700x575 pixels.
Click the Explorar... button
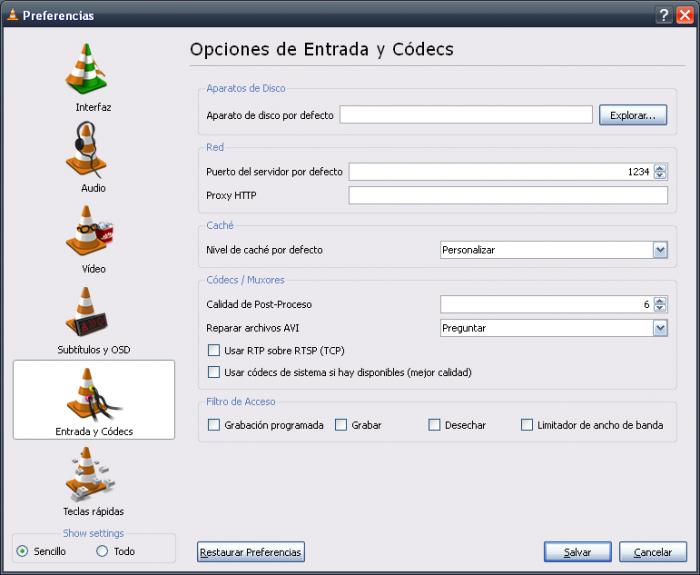(x=633, y=115)
